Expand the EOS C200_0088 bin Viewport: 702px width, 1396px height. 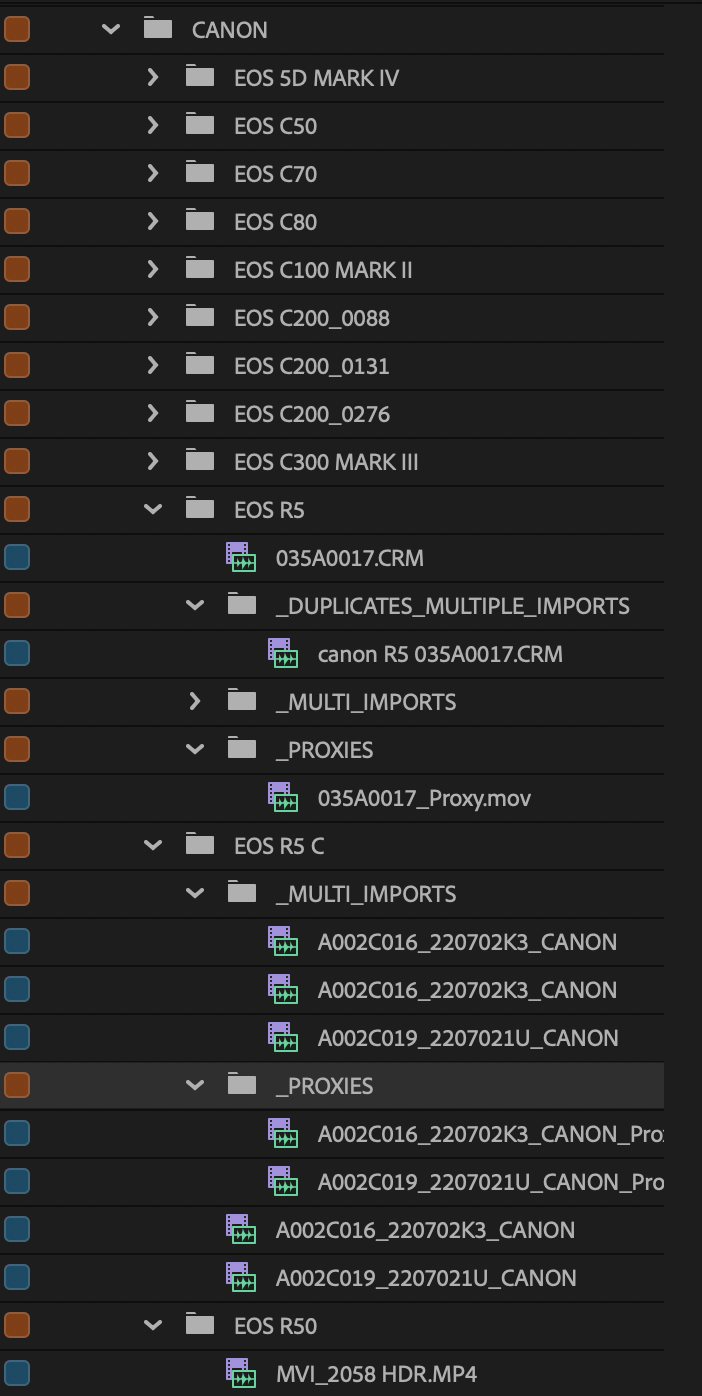pyautogui.click(x=152, y=317)
